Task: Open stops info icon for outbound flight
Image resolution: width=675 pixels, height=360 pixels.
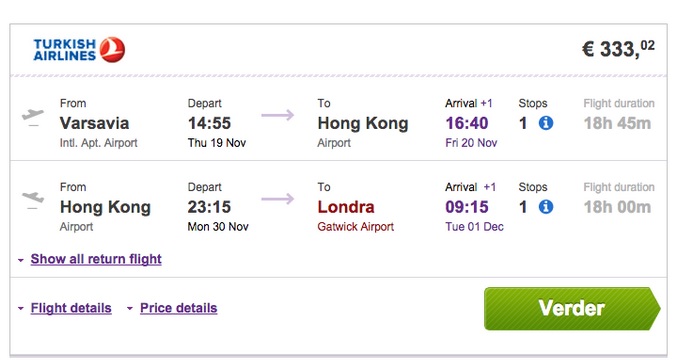Action: (x=546, y=123)
